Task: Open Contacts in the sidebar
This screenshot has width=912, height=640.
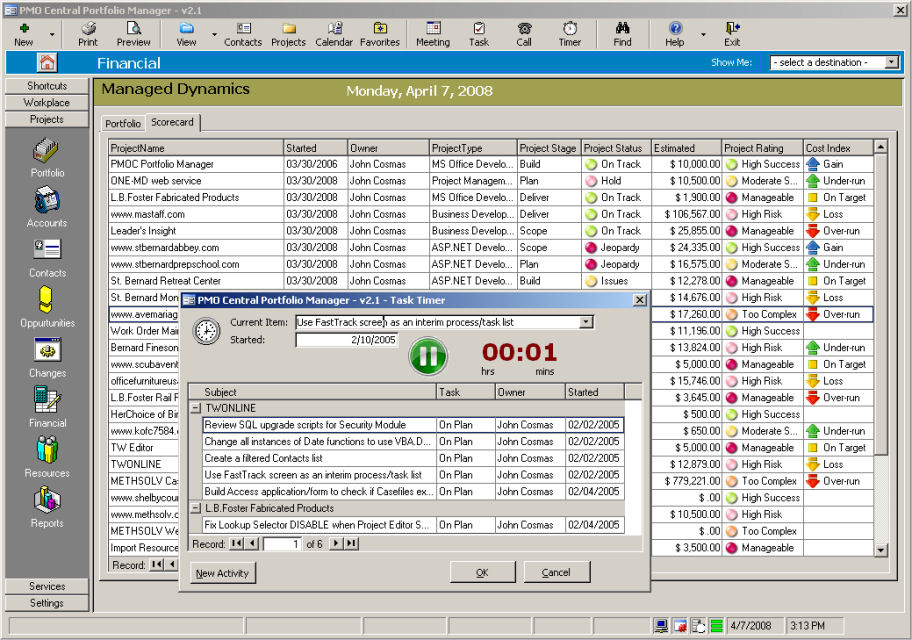Action: [x=47, y=258]
